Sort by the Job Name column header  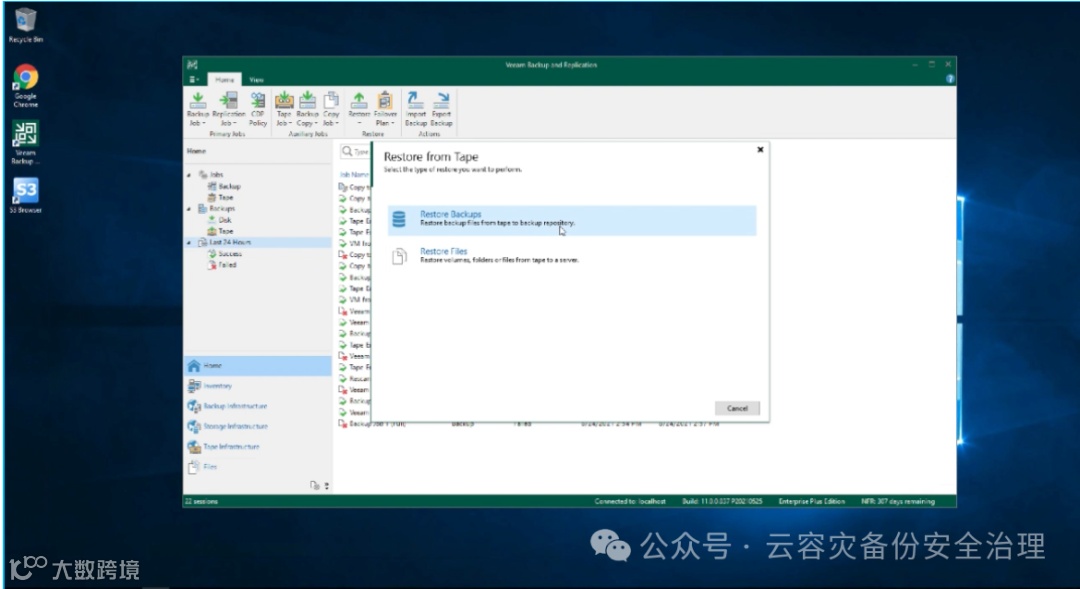pos(354,175)
